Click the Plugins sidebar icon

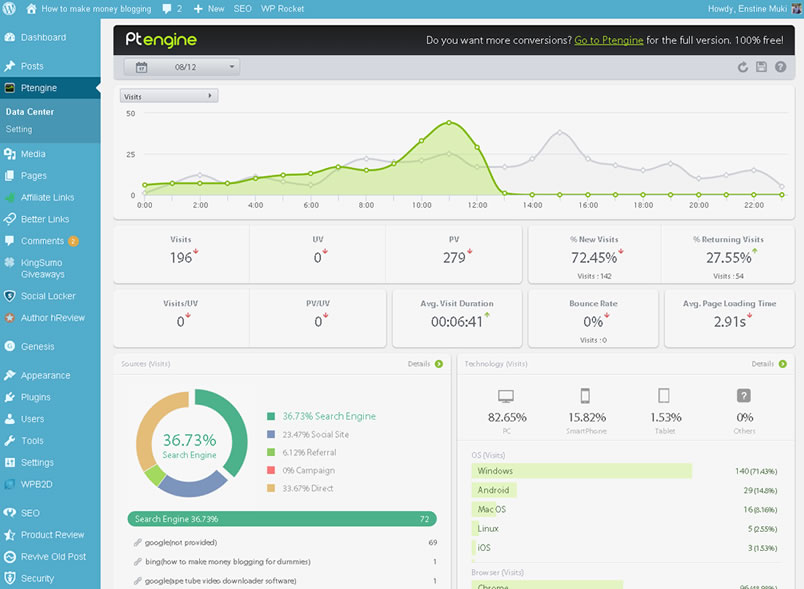click(9, 397)
